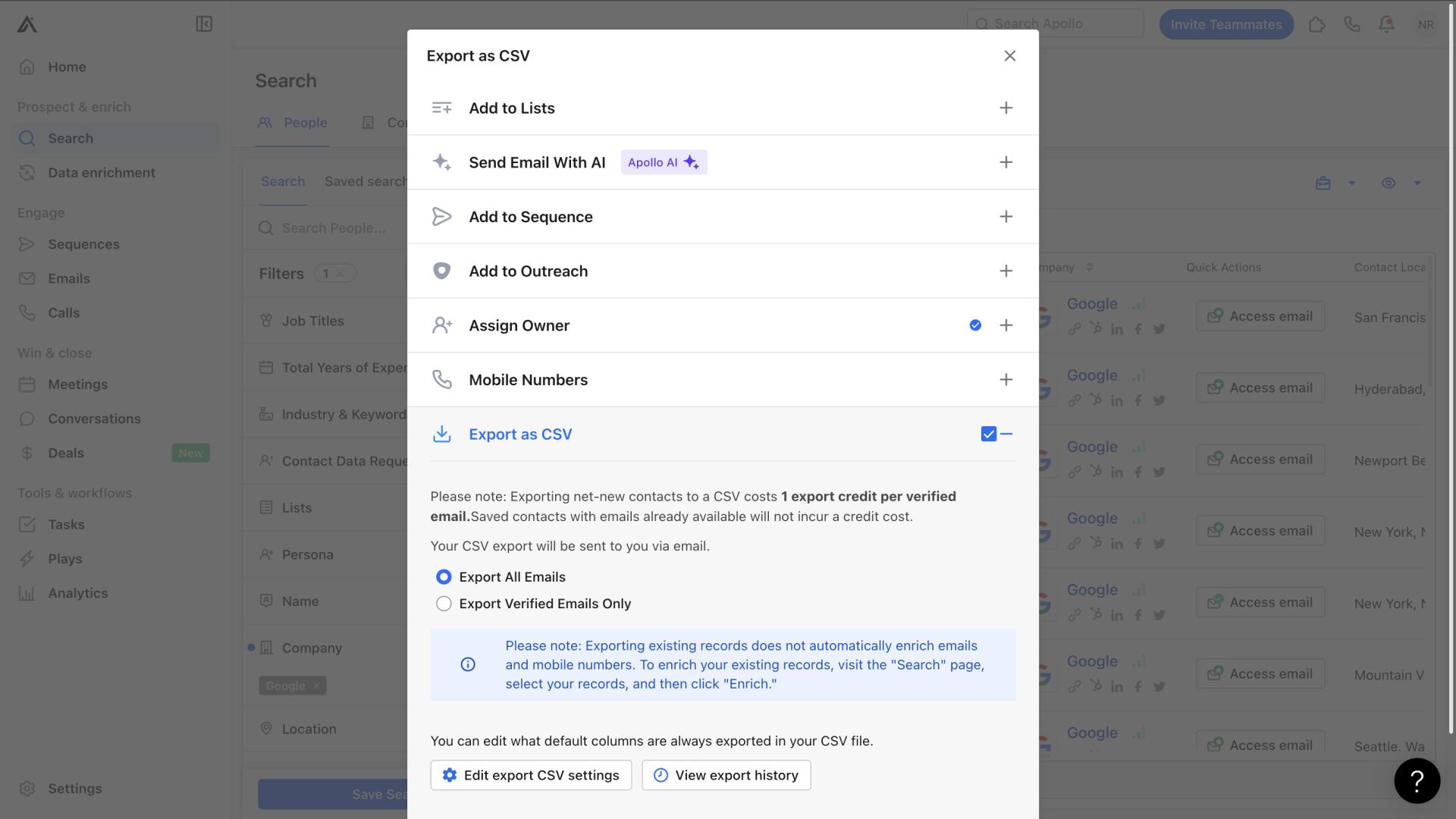Click the Assign Owner person icon
Viewport: 1456px width, 819px height.
(x=441, y=325)
